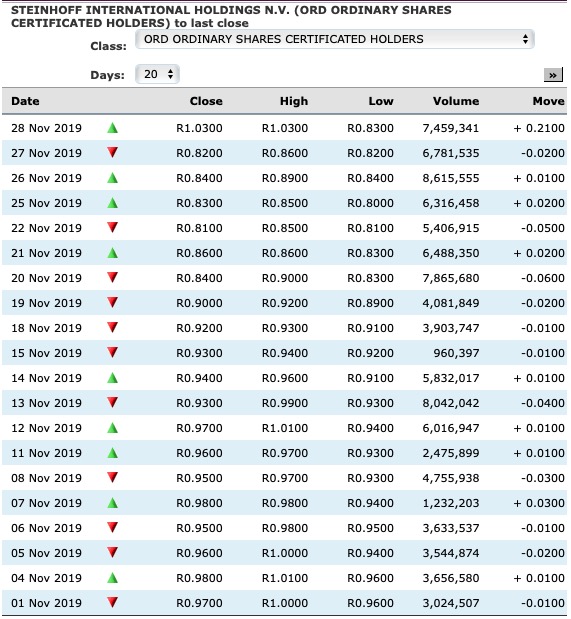Click the High column header
The height and width of the screenshot is (619, 571).
(294, 101)
